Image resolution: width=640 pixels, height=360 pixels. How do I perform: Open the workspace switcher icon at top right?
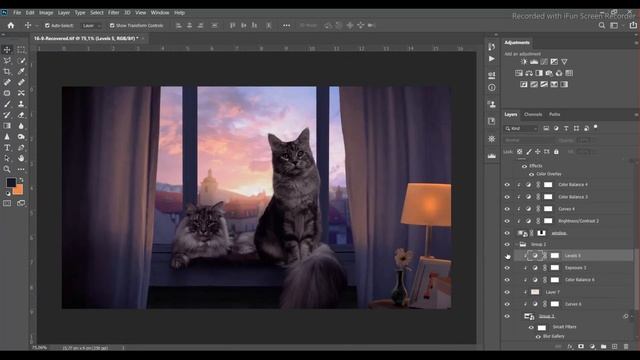point(614,25)
